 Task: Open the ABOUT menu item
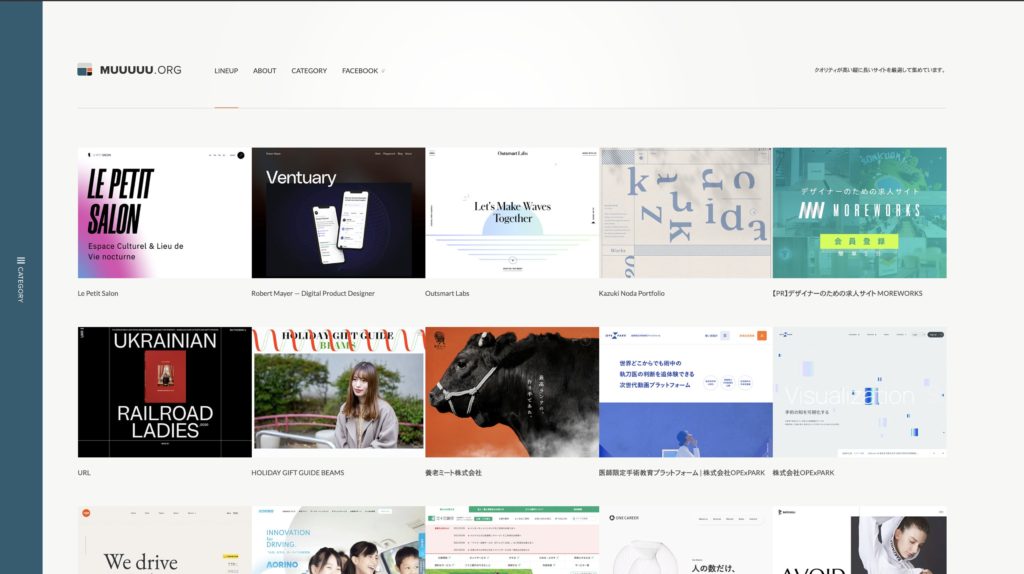point(264,71)
